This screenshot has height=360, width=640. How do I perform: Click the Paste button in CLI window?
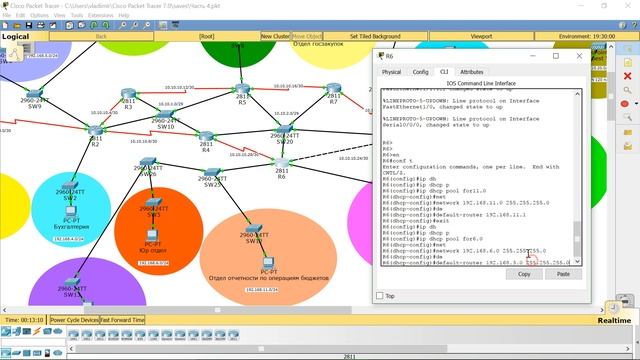point(563,274)
